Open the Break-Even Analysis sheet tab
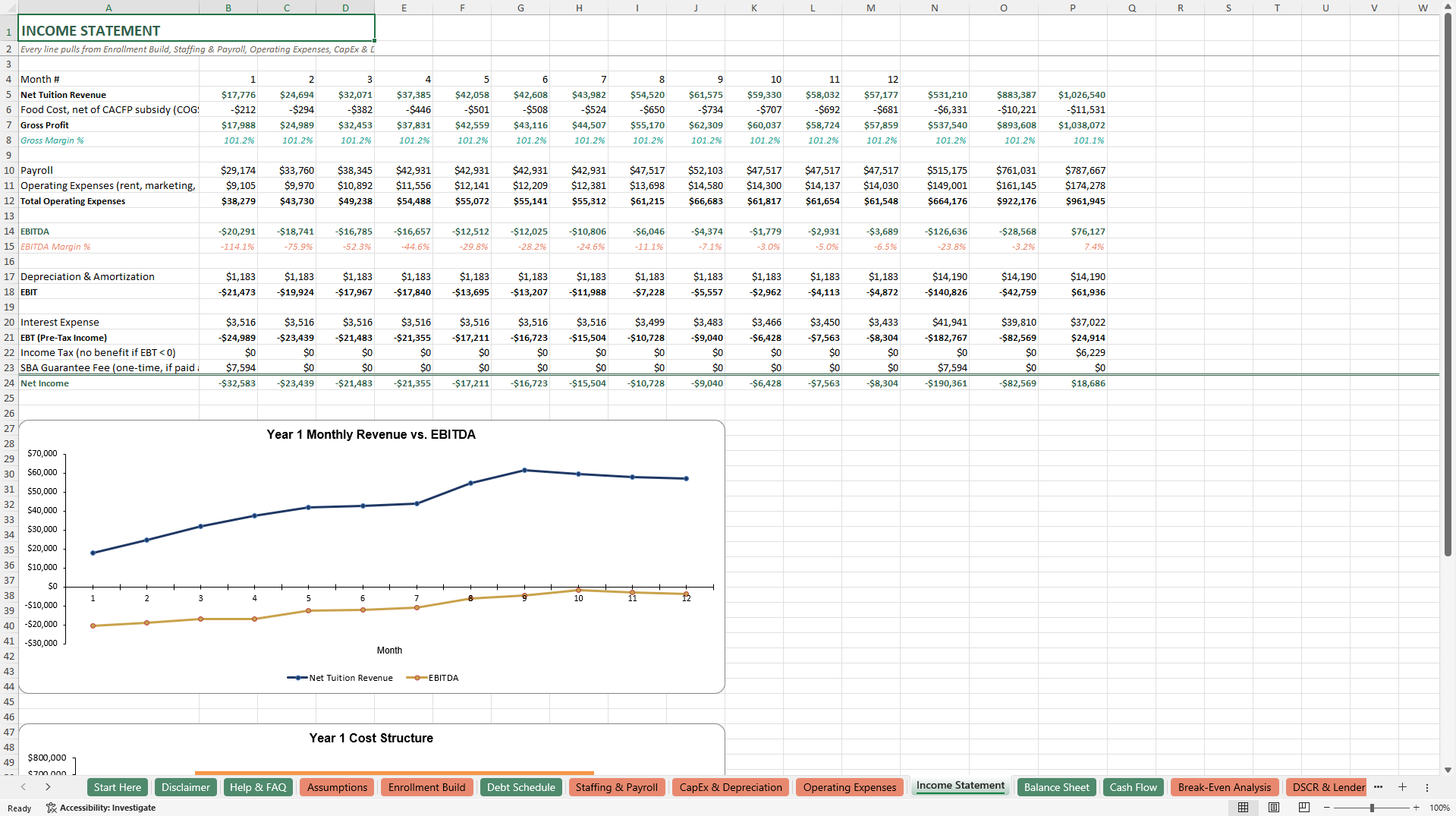The width and height of the screenshot is (1456, 816). [x=1225, y=787]
